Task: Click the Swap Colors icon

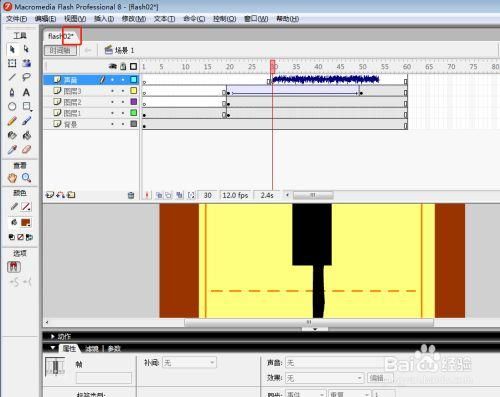Action: click(x=29, y=237)
